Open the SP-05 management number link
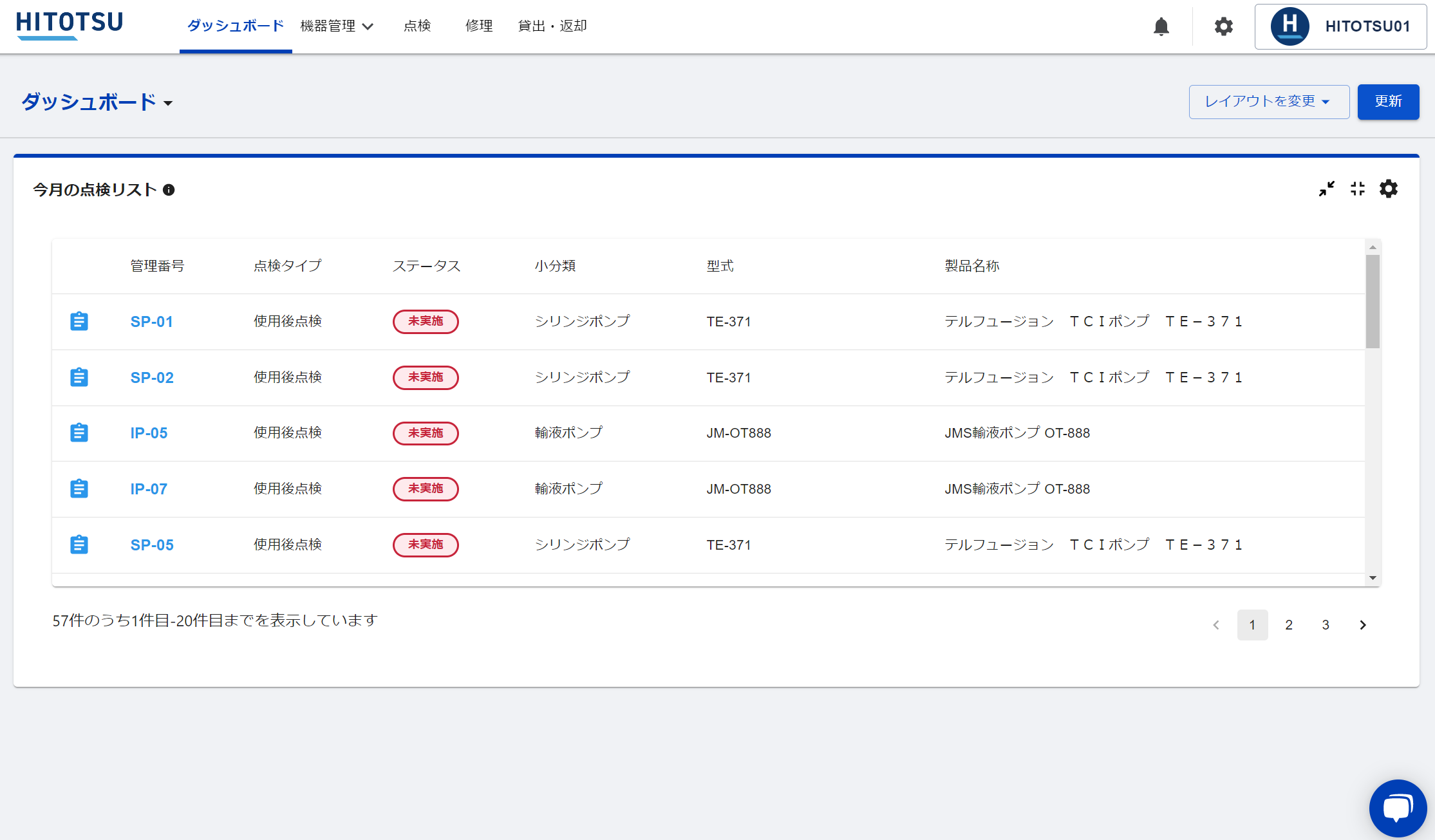The height and width of the screenshot is (840, 1435). [152, 545]
